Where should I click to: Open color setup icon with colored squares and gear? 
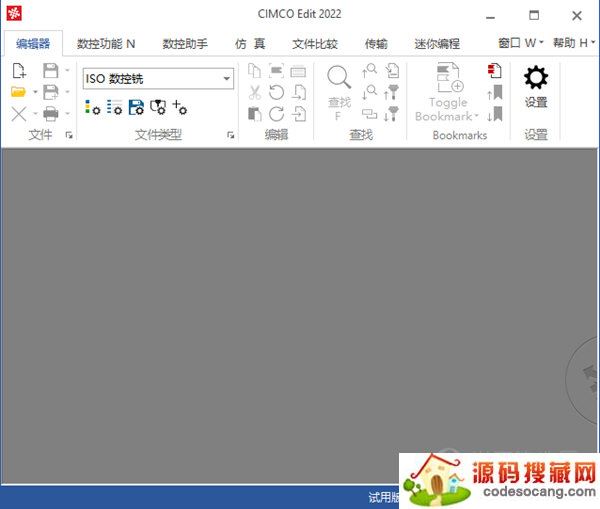pos(93,108)
